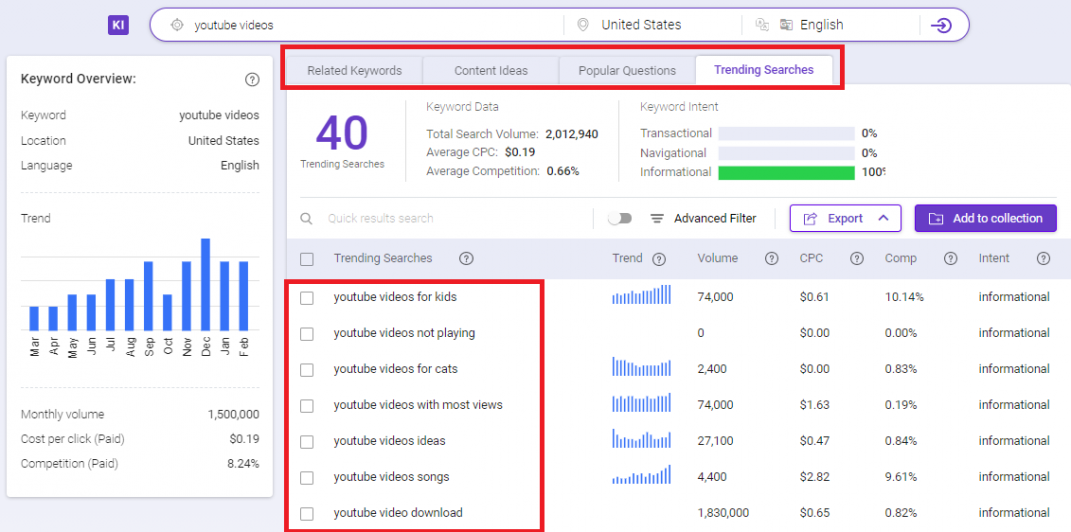Switch to the Popular Questions tab

627,70
